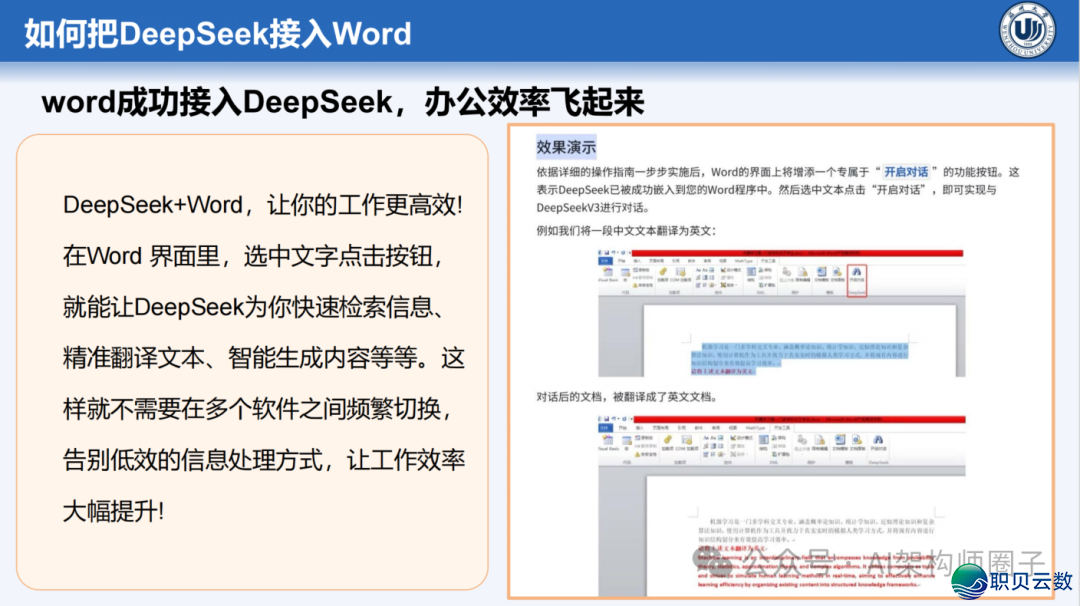Screen dimensions: 1080x606
Task: Click the COM 加载项 (COM Add-ins) icon
Action: [x=680, y=274]
